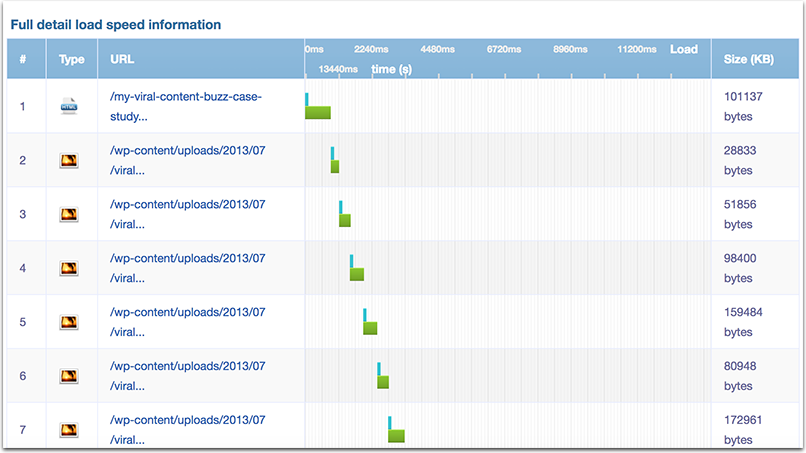Click the '8960ms' timeline tick label
806x453 pixels.
pyautogui.click(x=570, y=49)
